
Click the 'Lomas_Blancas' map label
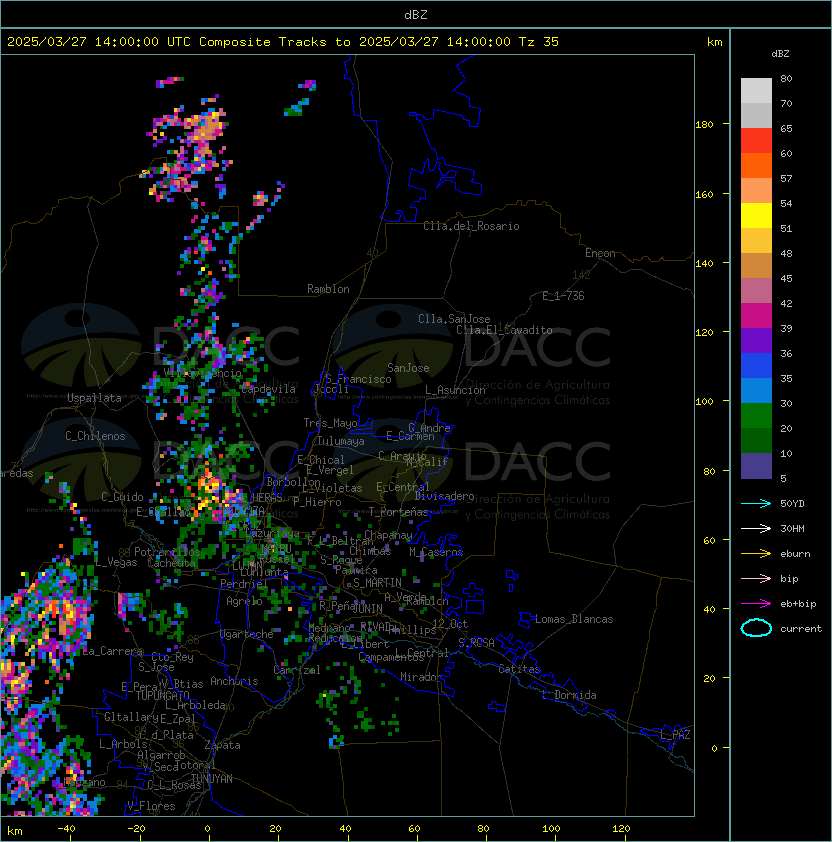click(x=574, y=619)
